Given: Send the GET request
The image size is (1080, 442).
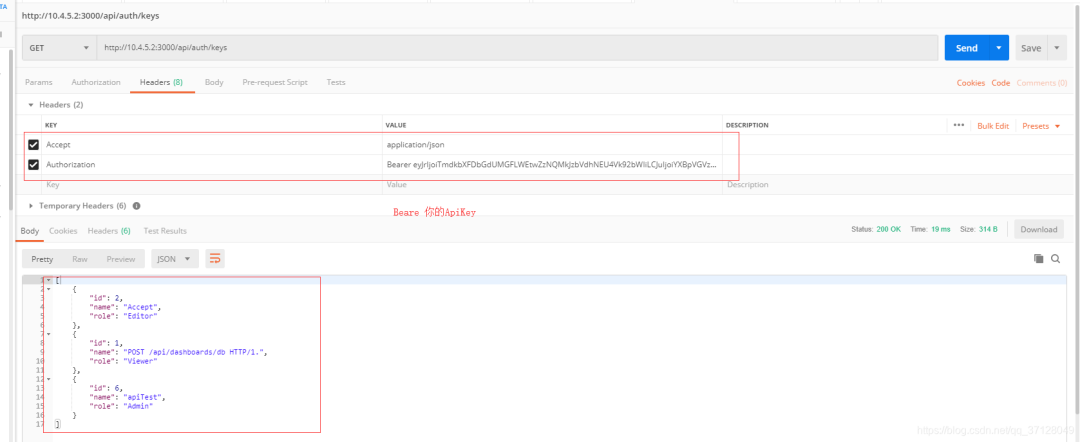Looking at the screenshot, I should [967, 48].
